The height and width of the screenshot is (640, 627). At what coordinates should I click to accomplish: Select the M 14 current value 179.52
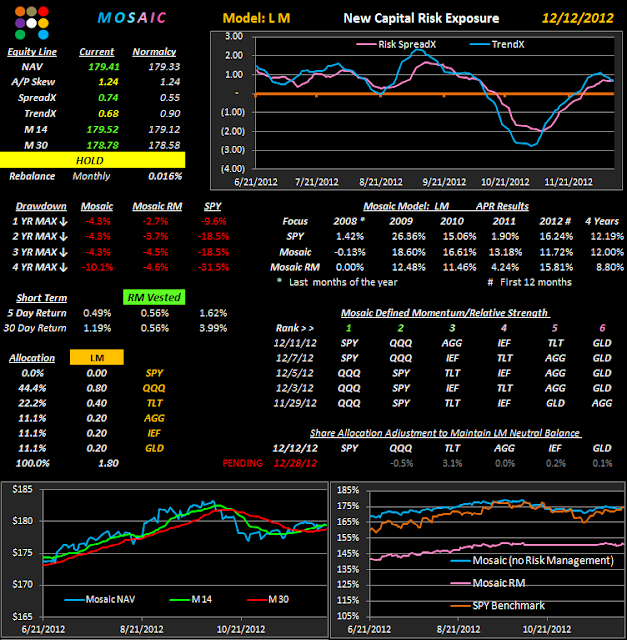coord(102,129)
